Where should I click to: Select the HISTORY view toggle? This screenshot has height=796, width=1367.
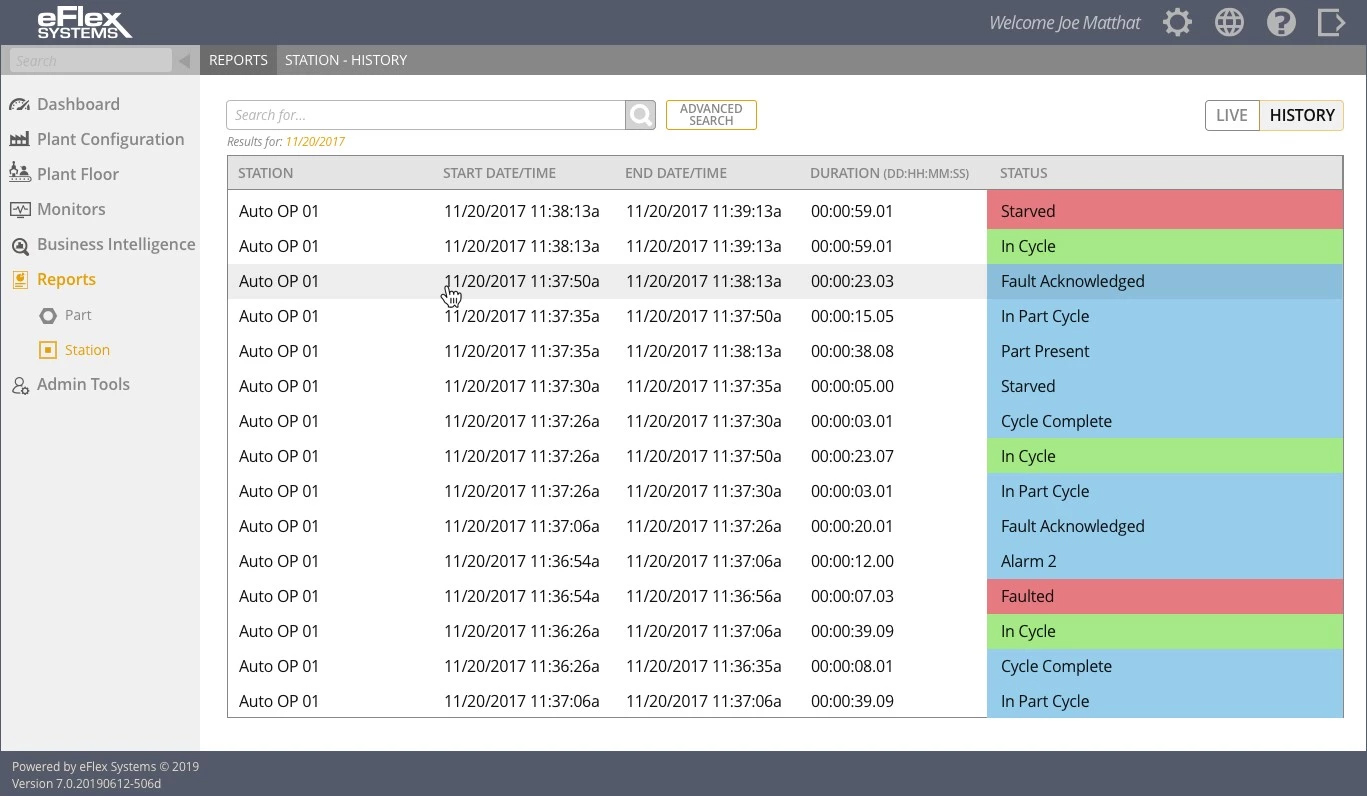click(x=1301, y=115)
